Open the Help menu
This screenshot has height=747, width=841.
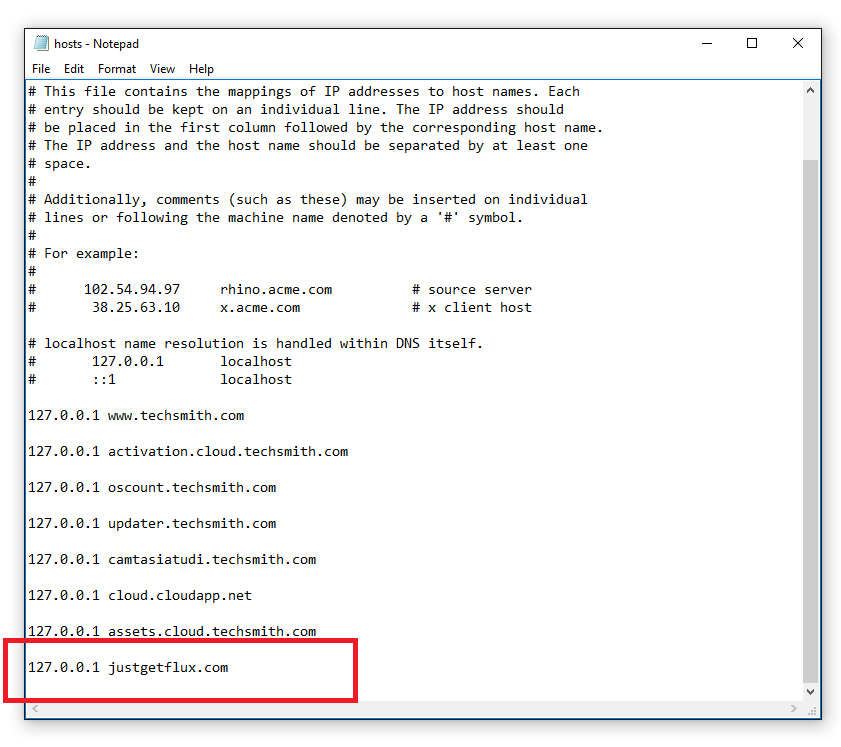coord(201,69)
